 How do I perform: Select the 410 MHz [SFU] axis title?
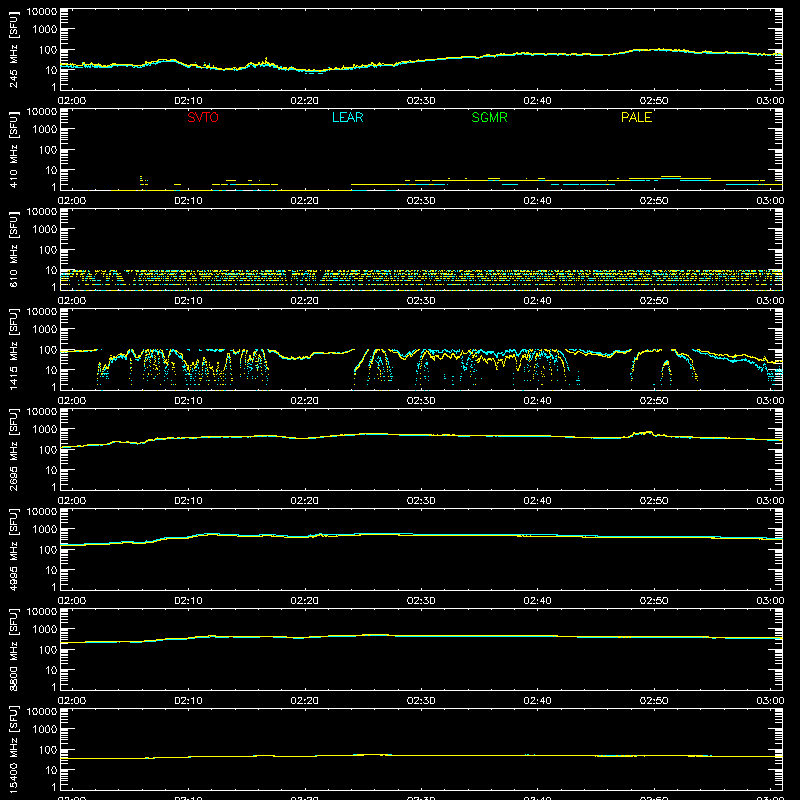(13, 149)
